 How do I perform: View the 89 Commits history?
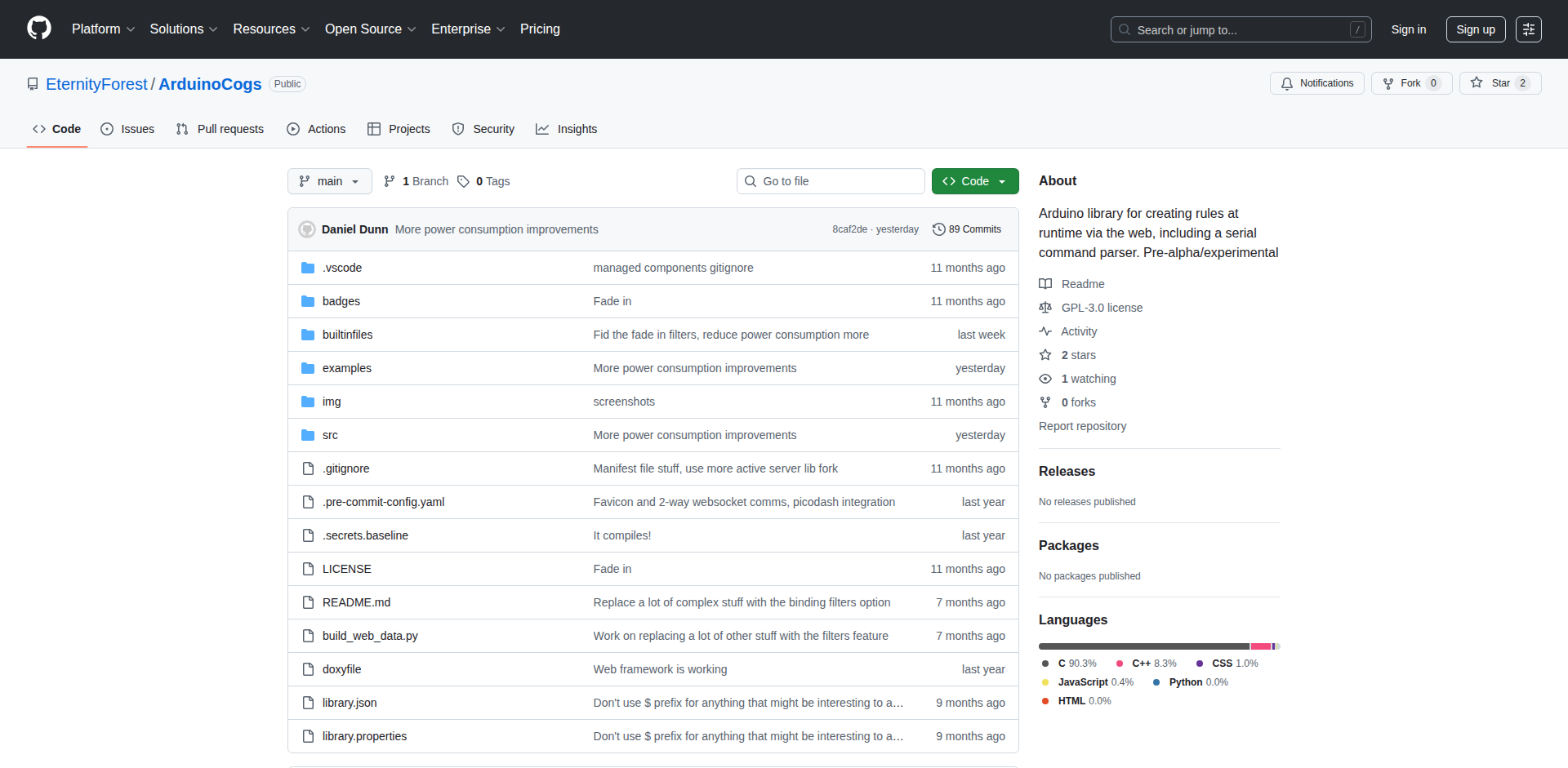(x=967, y=229)
